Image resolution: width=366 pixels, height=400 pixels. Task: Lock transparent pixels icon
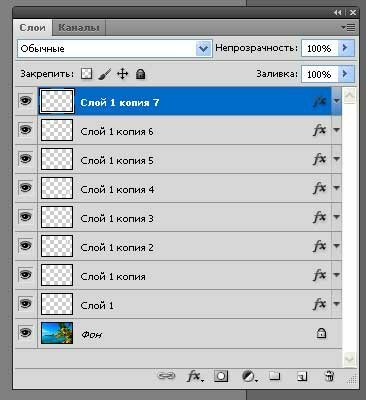tap(87, 74)
